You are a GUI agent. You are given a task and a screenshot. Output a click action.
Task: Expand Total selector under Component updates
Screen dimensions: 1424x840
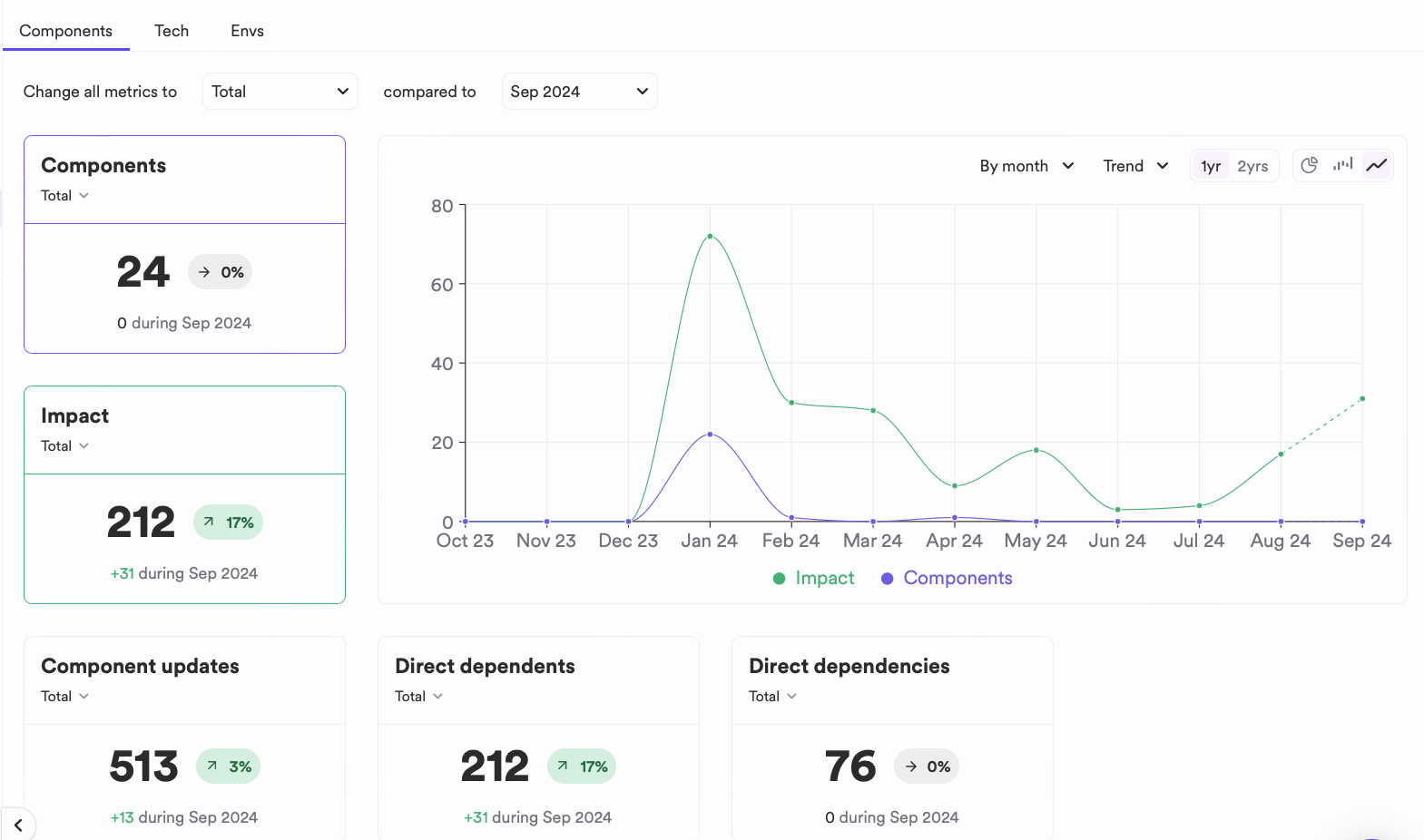65,696
